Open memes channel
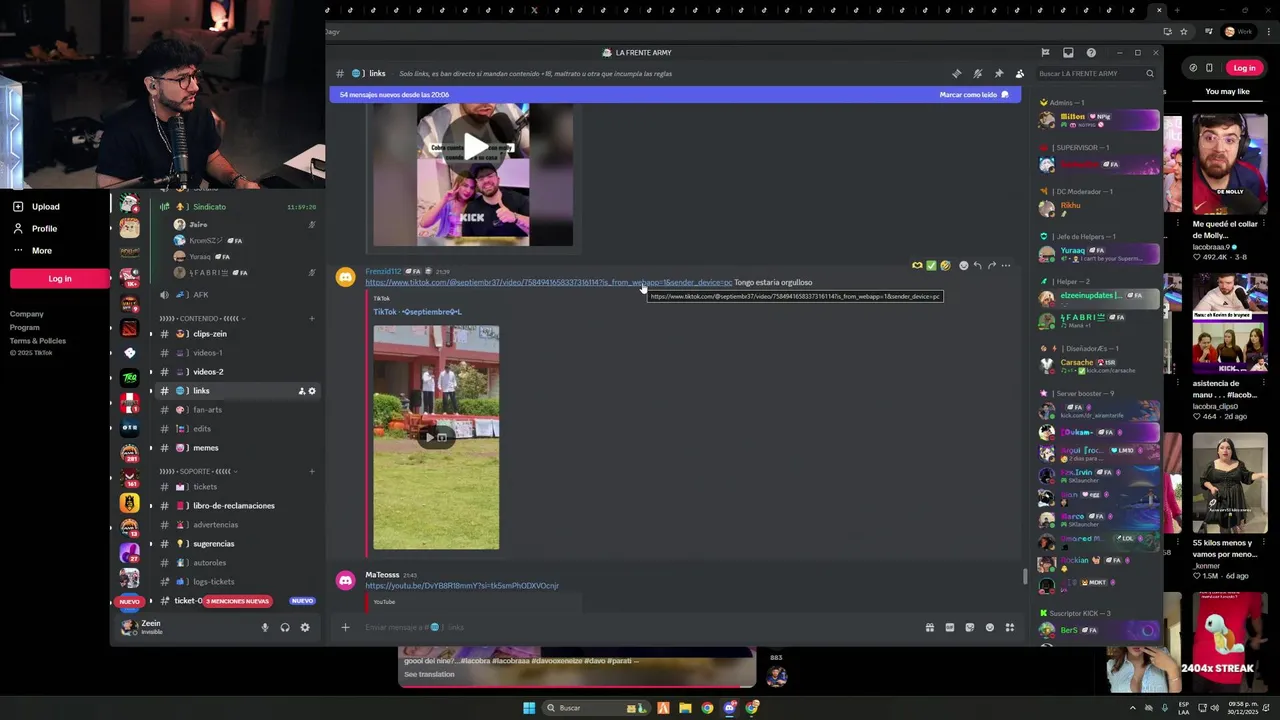 click(236, 448)
